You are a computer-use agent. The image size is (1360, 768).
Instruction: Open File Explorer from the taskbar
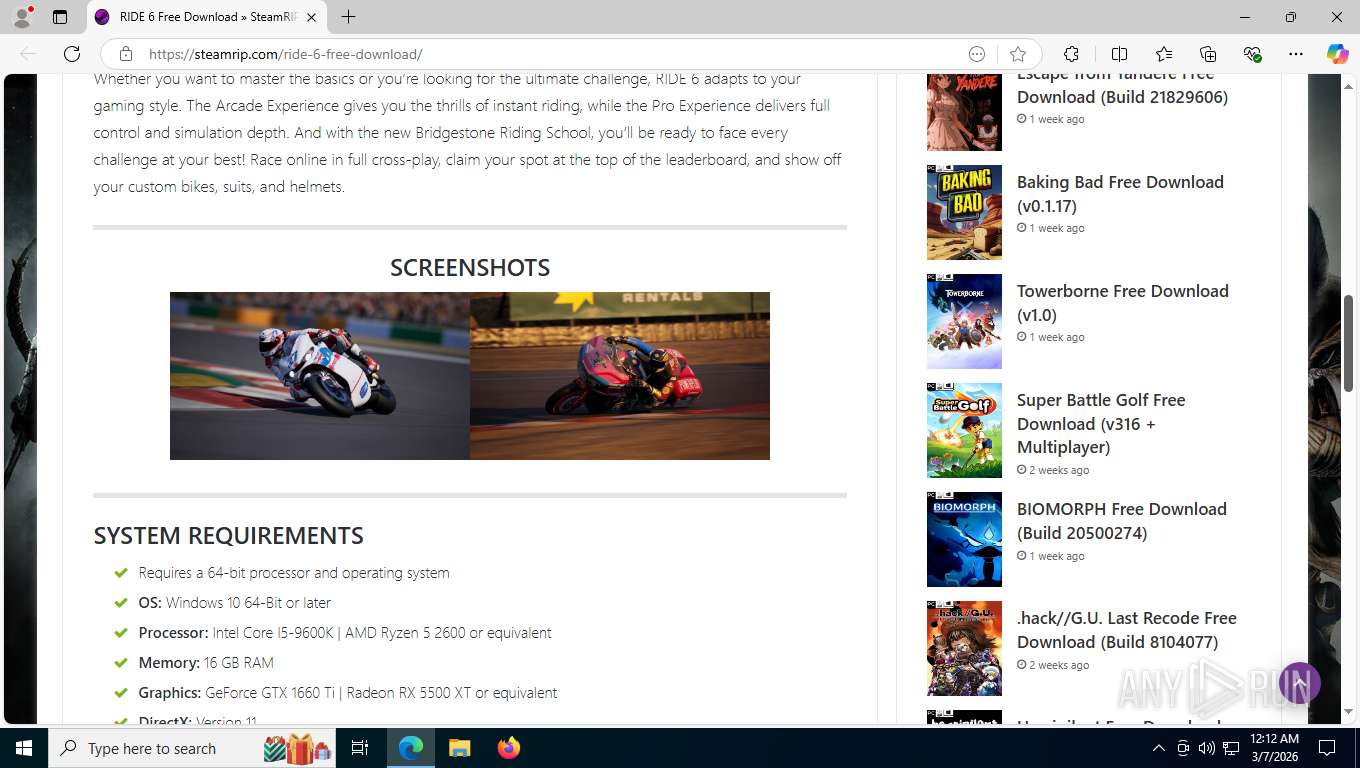(x=459, y=748)
